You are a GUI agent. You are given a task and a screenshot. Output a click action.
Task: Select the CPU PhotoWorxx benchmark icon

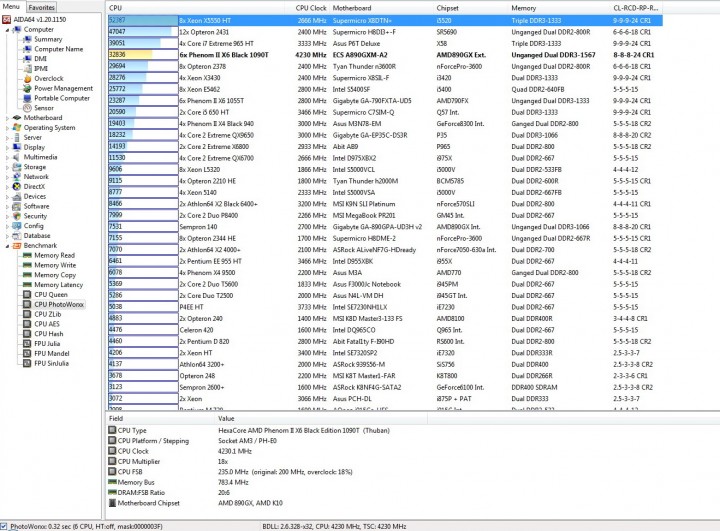pyautogui.click(x=27, y=304)
